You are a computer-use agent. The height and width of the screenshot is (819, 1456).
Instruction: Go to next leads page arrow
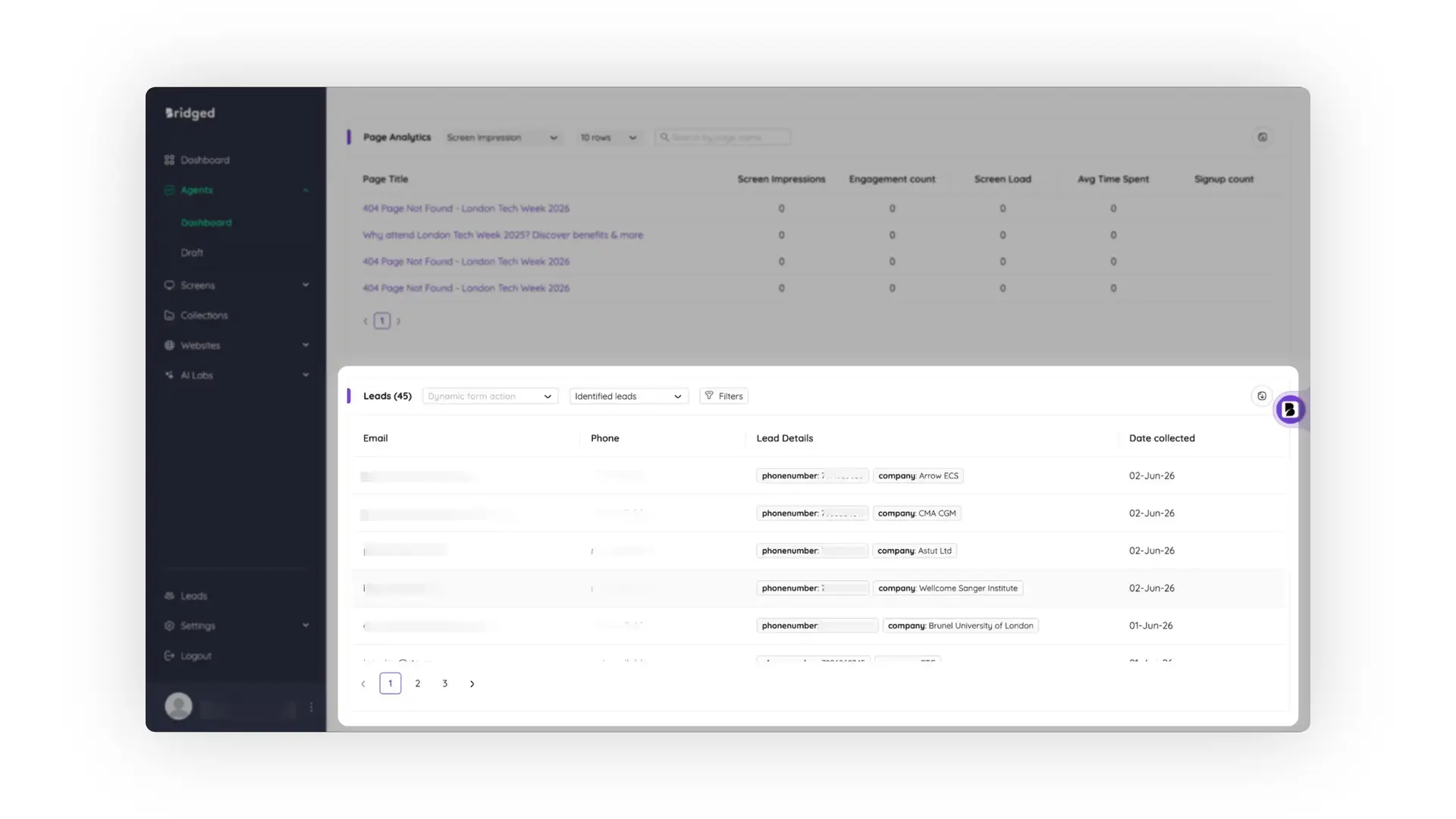click(x=472, y=684)
